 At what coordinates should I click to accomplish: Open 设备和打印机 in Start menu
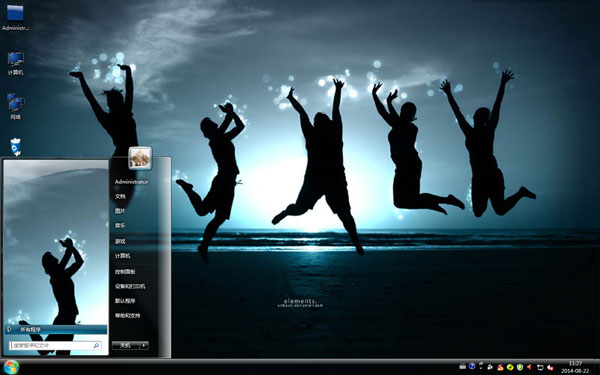coord(130,286)
